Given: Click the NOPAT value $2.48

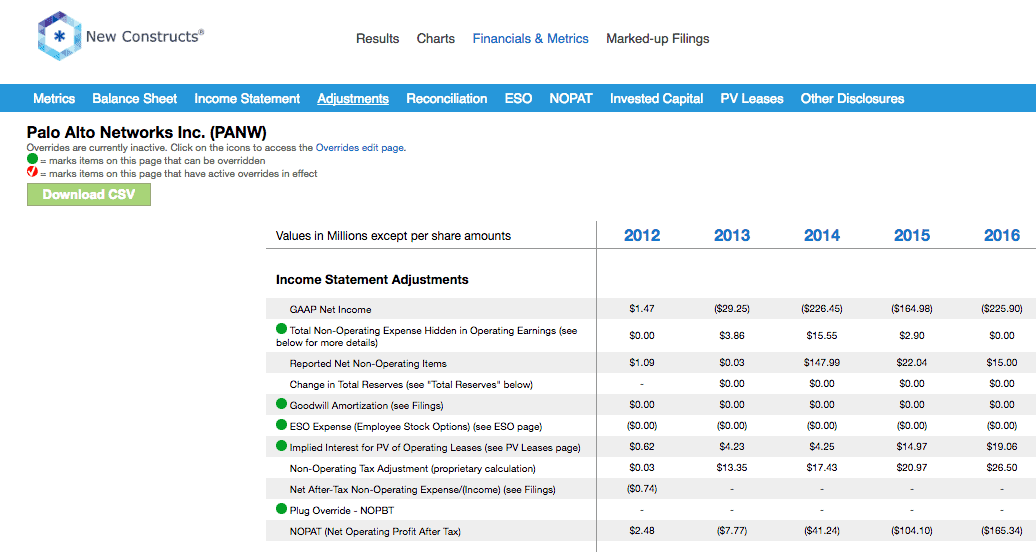Looking at the screenshot, I should [x=642, y=531].
